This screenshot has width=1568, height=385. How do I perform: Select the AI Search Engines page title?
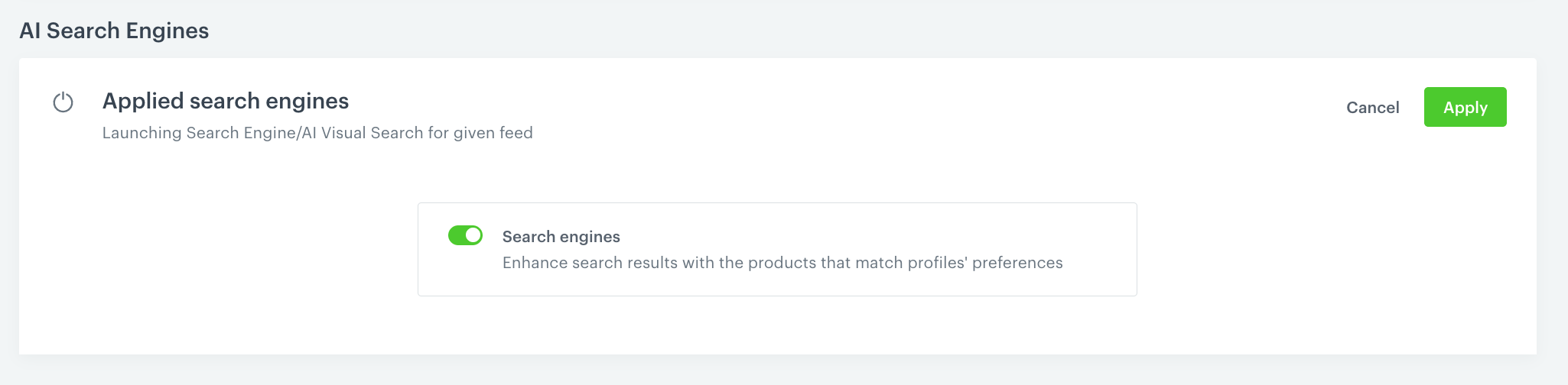click(x=114, y=31)
